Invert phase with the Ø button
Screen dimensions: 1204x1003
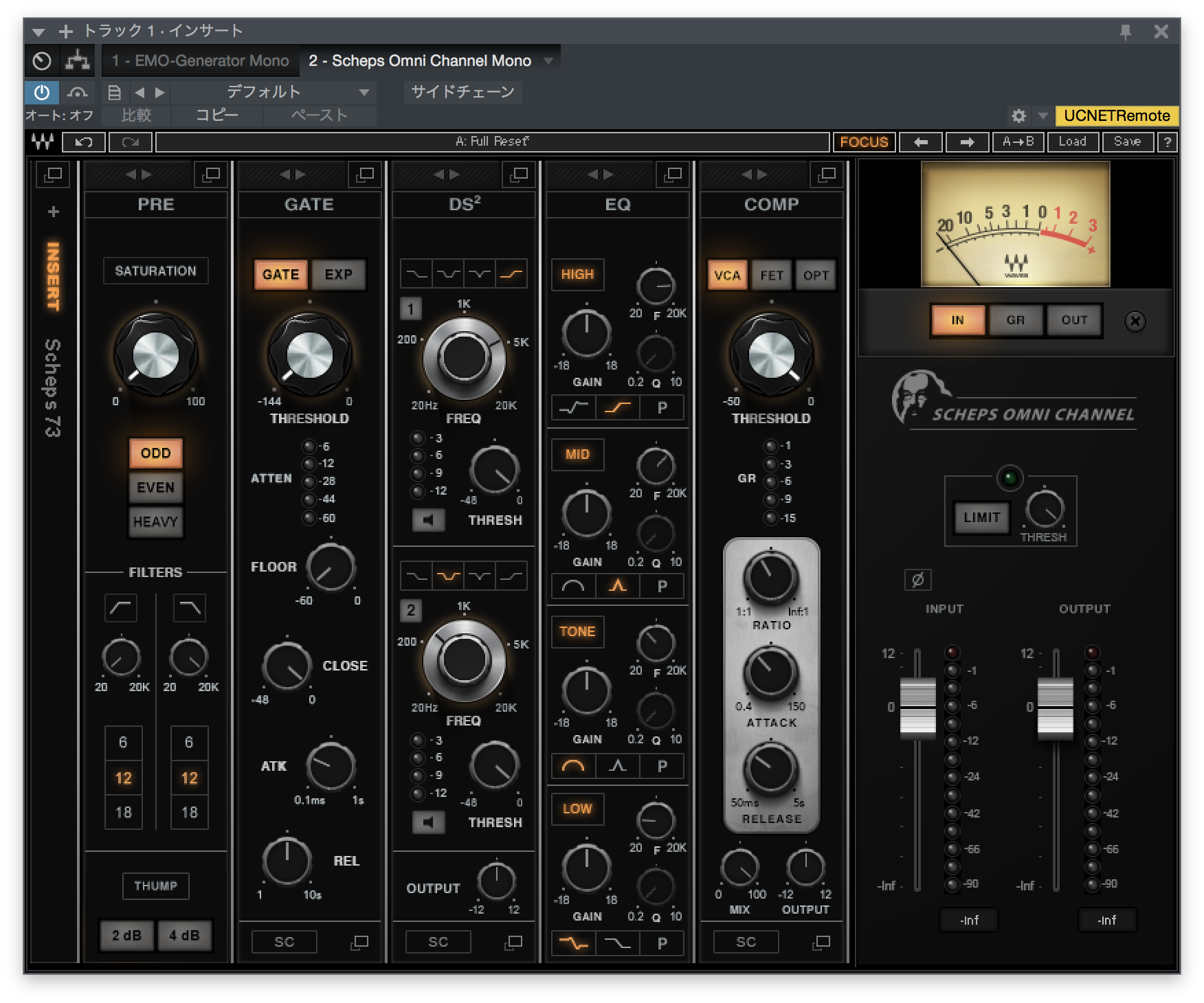pyautogui.click(x=917, y=580)
